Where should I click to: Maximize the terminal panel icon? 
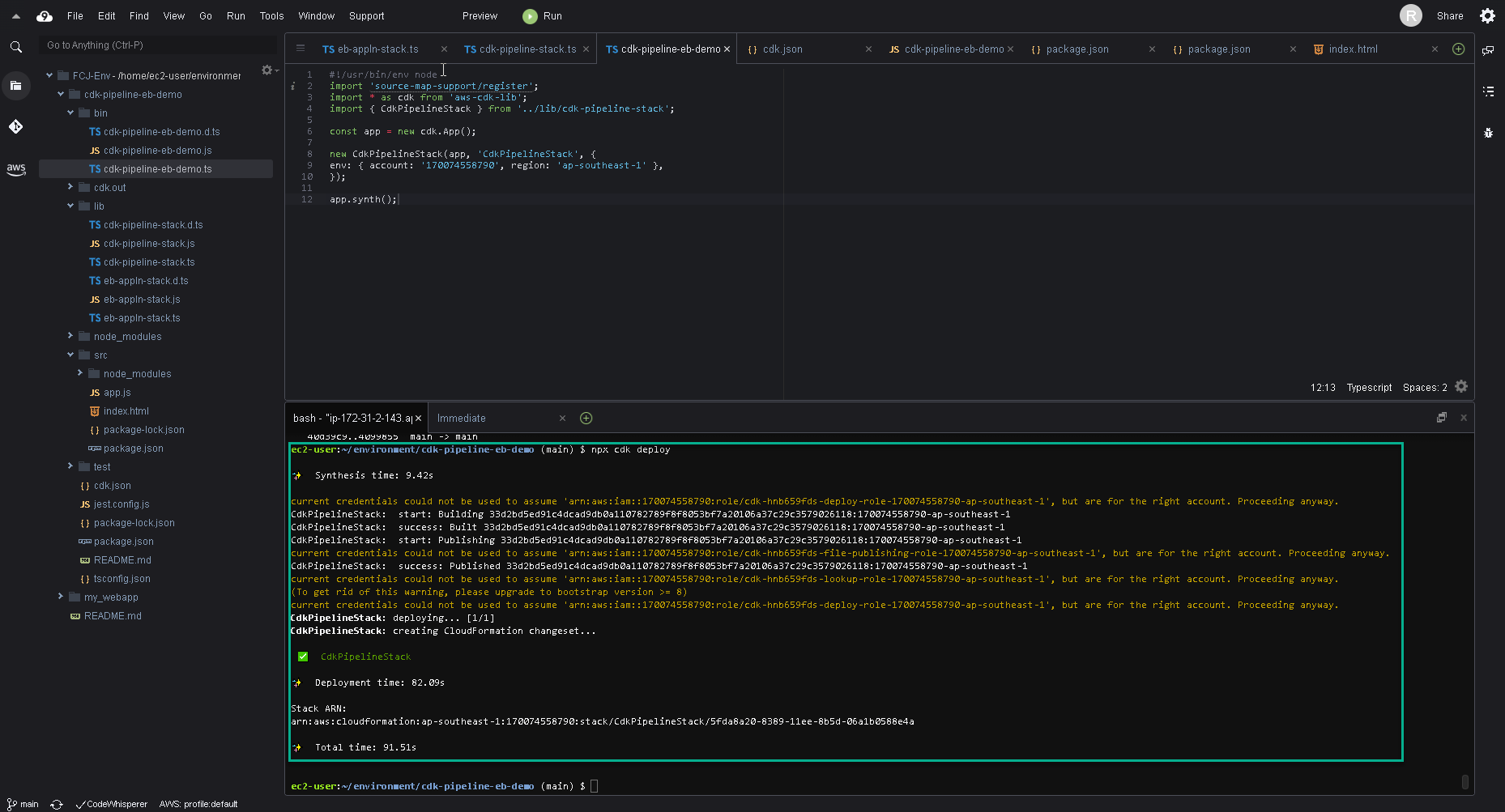tap(1442, 418)
